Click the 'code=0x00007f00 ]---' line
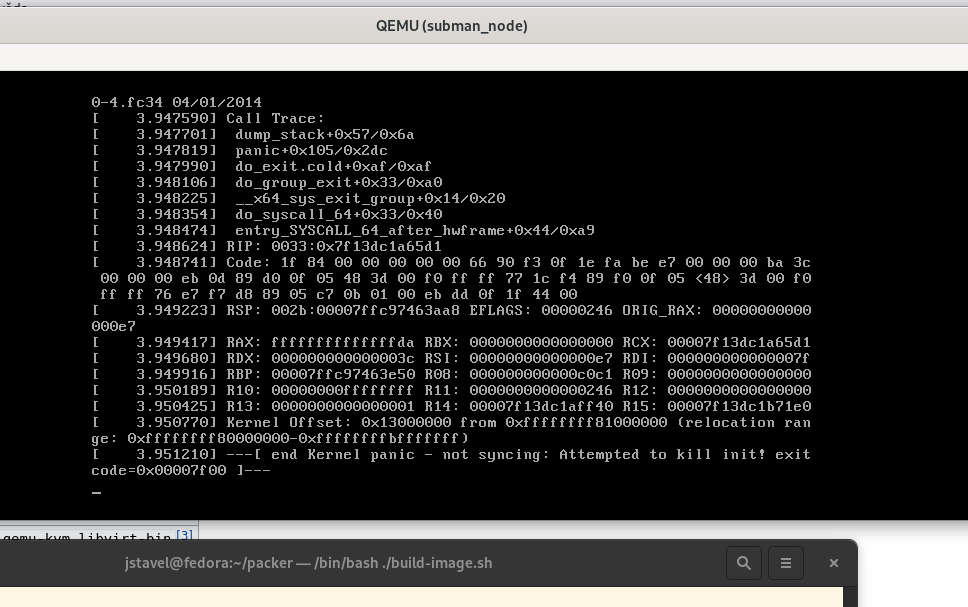 181,471
